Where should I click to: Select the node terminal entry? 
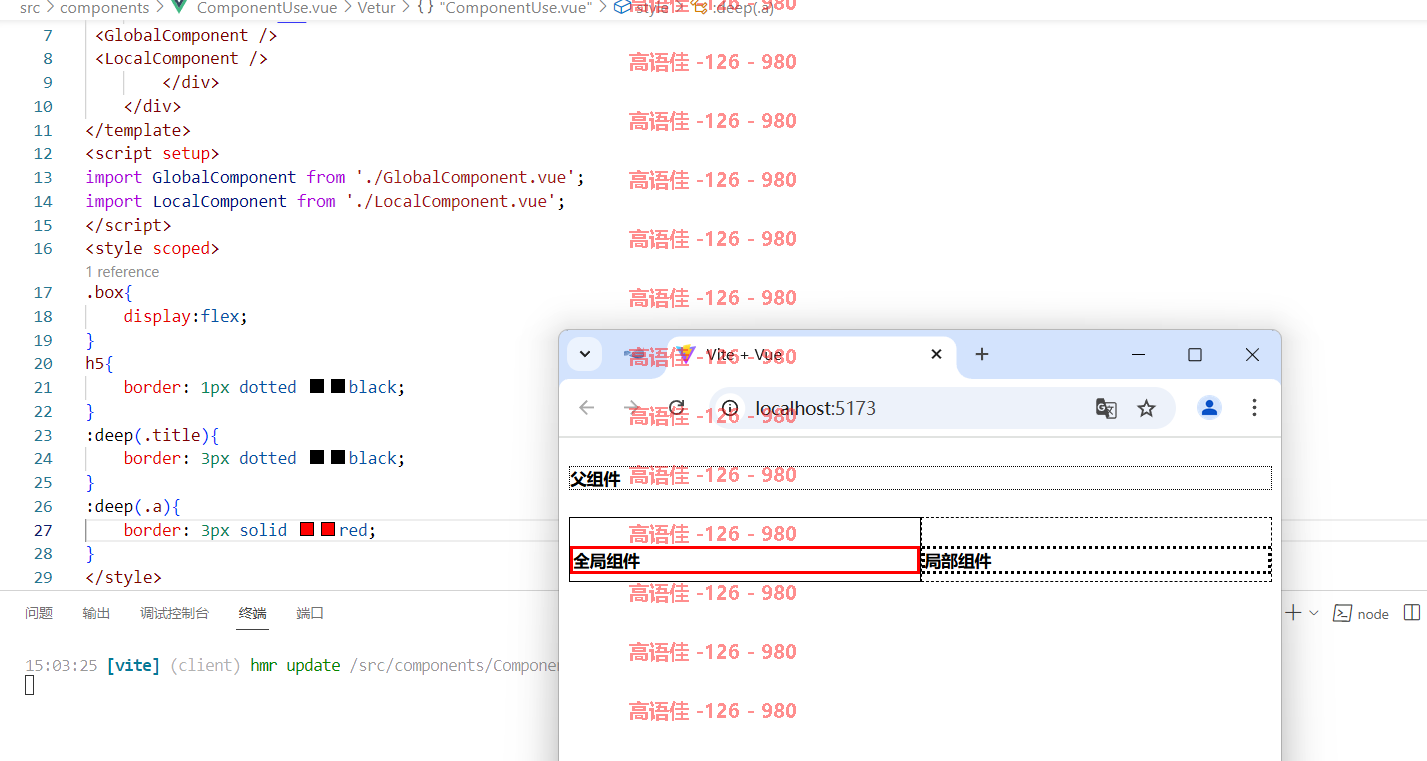[1361, 613]
